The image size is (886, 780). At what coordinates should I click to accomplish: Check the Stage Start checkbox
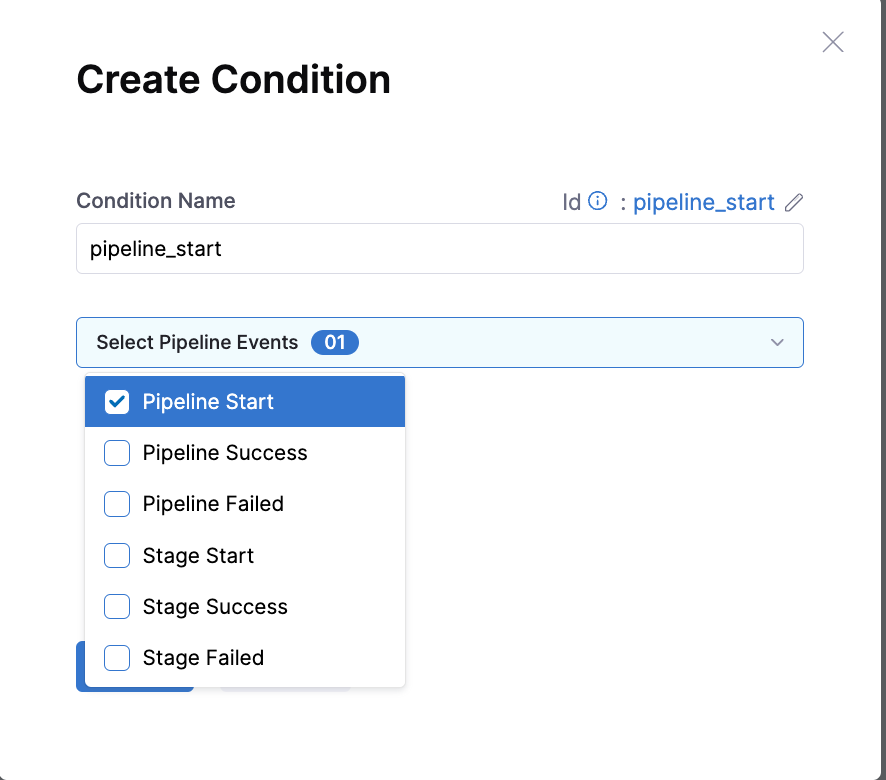(117, 556)
